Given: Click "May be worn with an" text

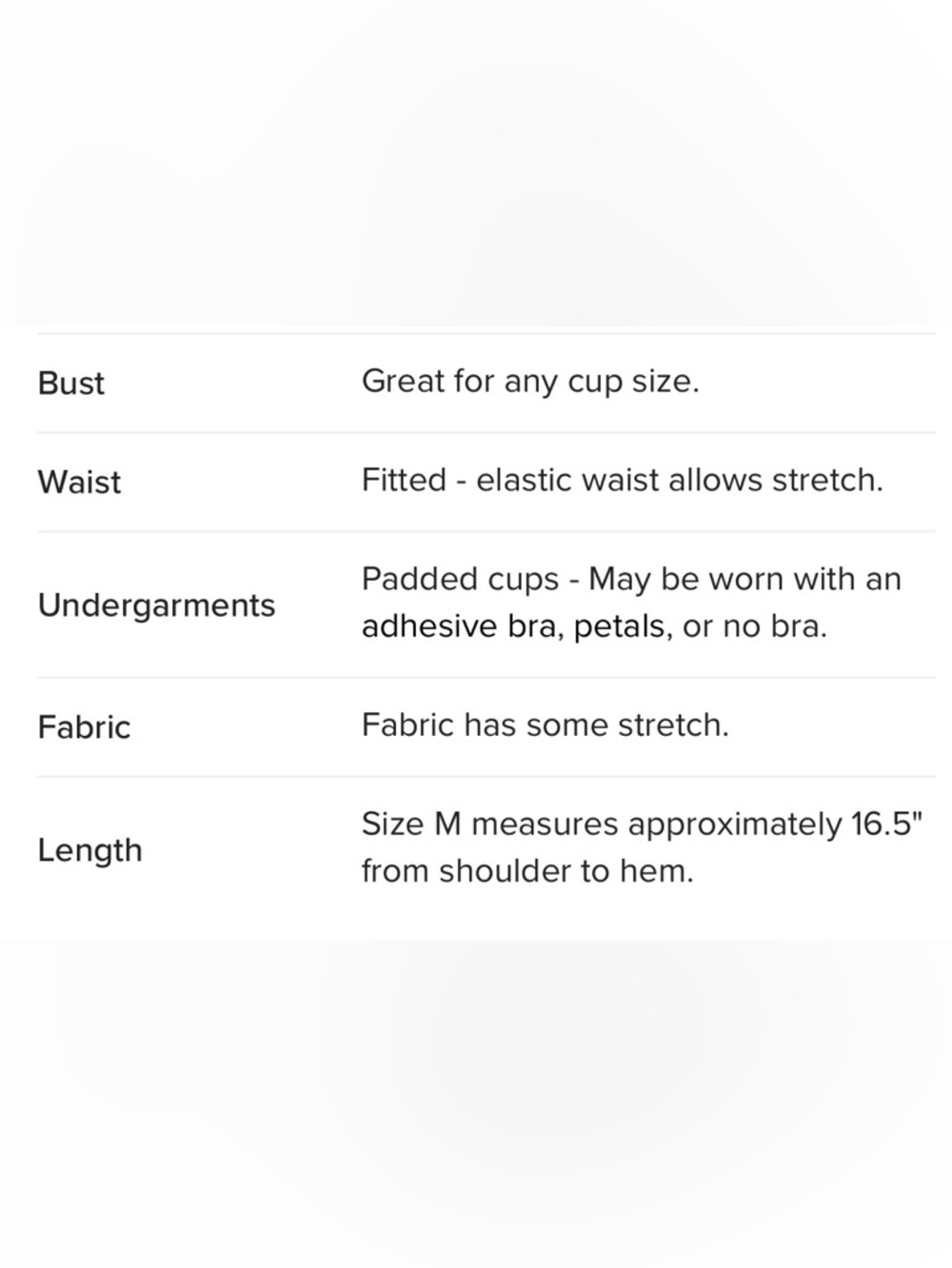Looking at the screenshot, I should (x=744, y=579).
